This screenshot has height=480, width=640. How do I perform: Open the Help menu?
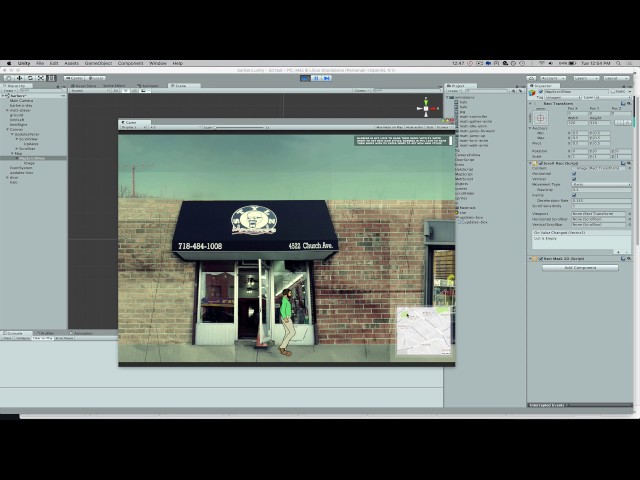pyautogui.click(x=178, y=63)
